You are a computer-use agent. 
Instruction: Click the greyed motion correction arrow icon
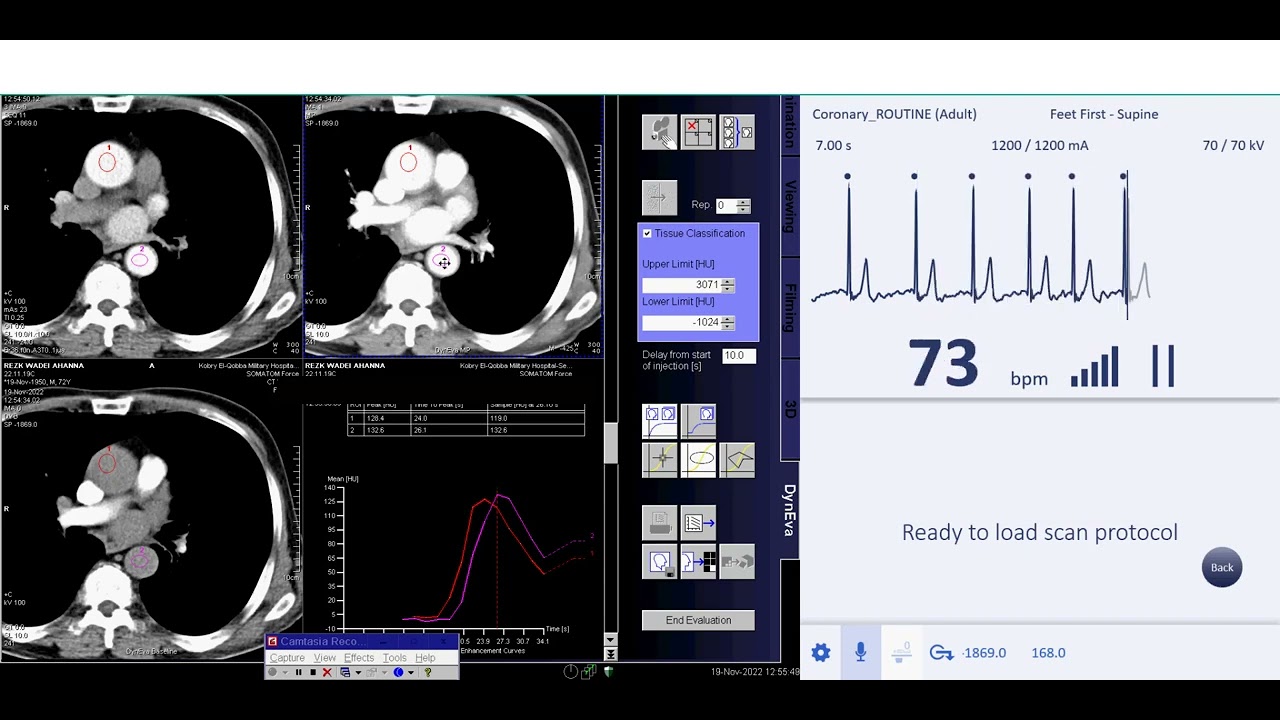coord(659,197)
